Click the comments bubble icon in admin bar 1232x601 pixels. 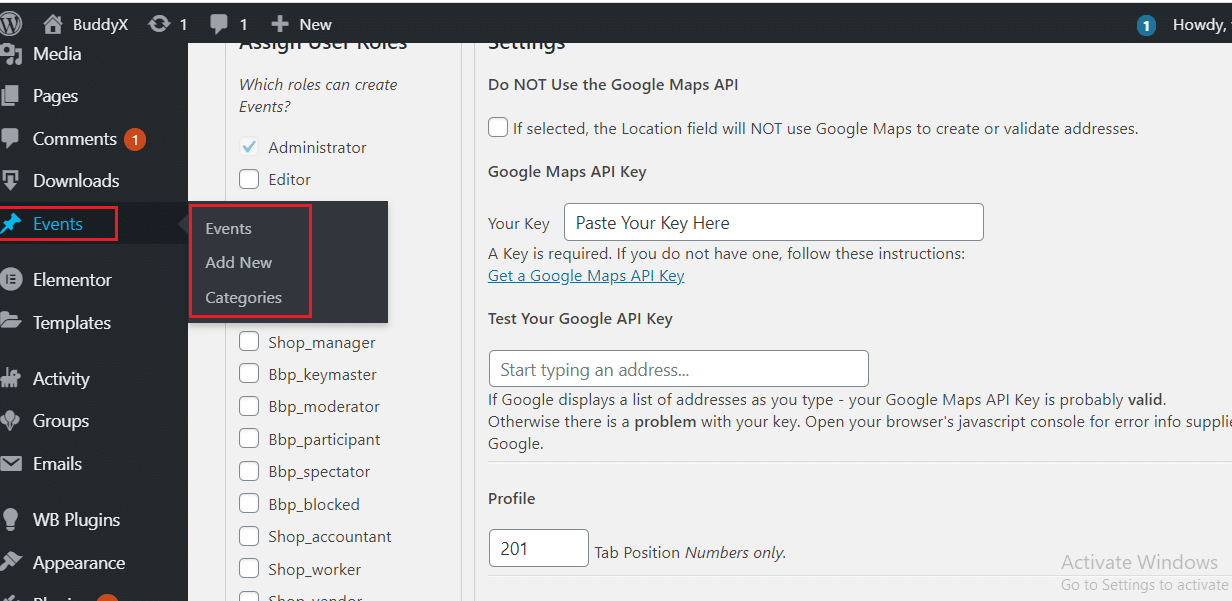tap(221, 22)
